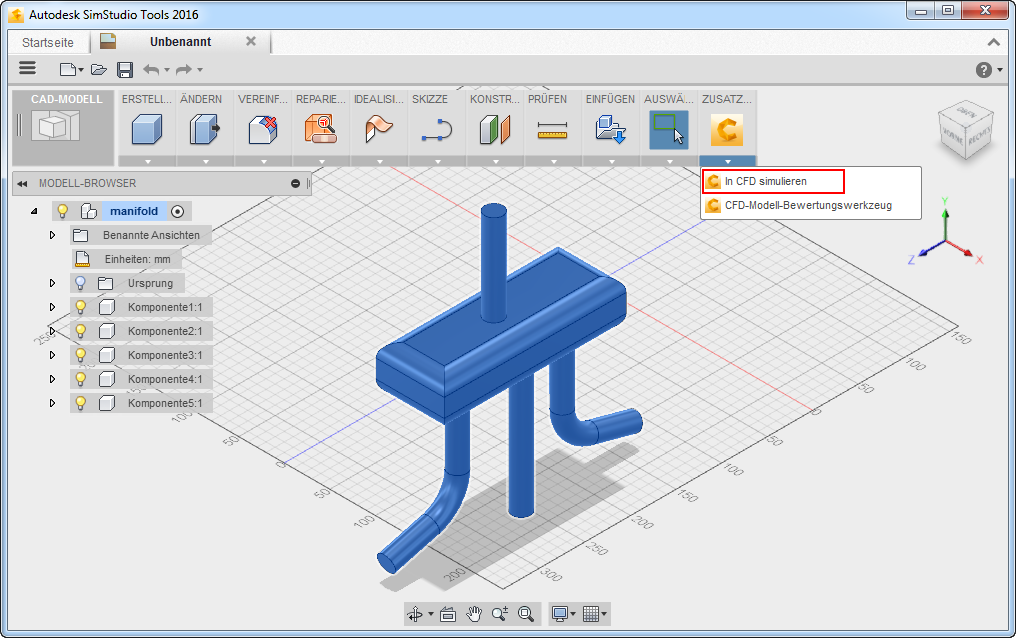Click the Open file folder icon
Screen dimensions: 1016x638
pyautogui.click(x=98, y=69)
